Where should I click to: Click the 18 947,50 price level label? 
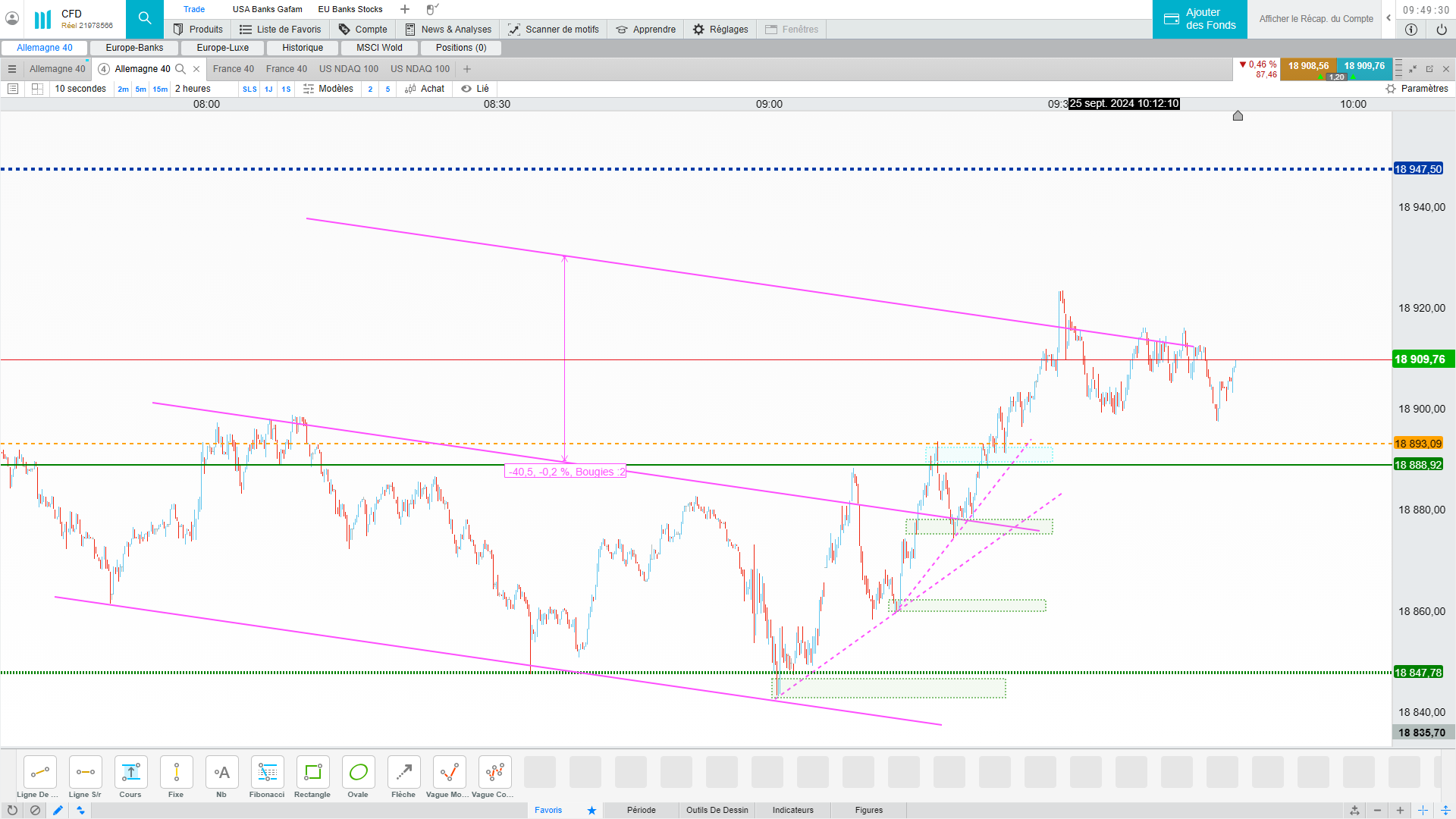(x=1417, y=169)
